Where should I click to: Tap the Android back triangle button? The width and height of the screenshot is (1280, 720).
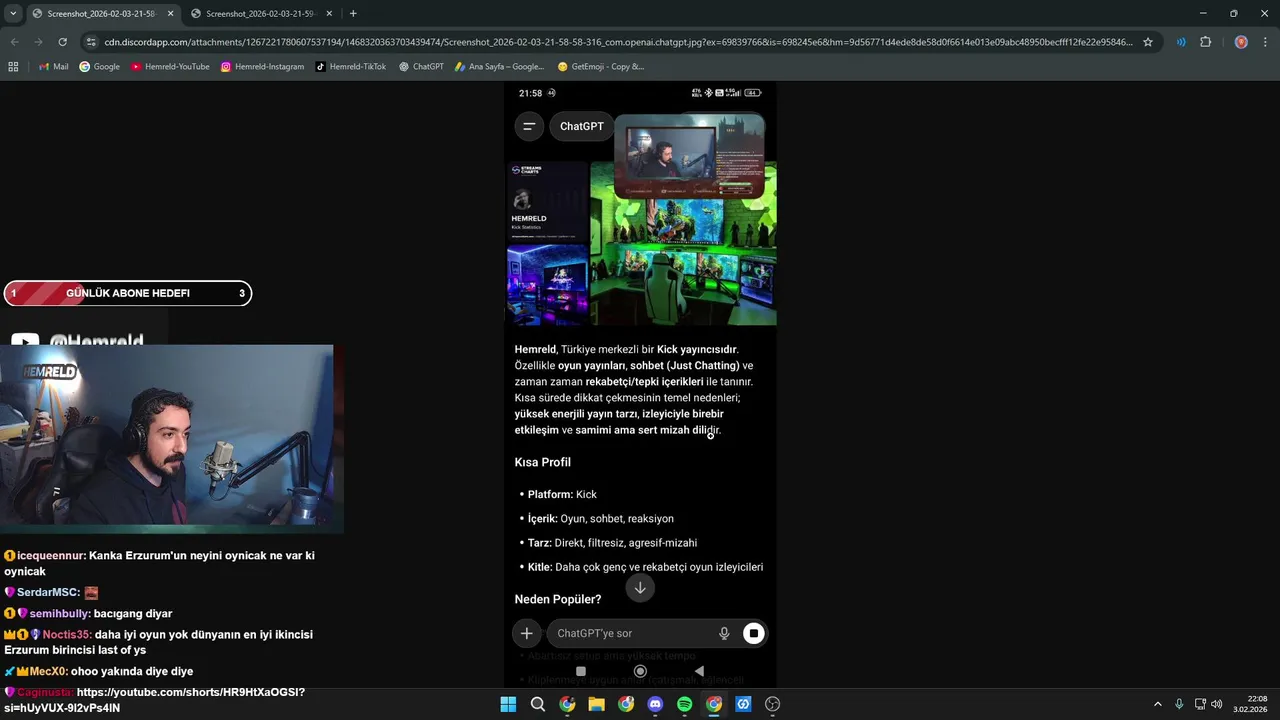point(699,671)
